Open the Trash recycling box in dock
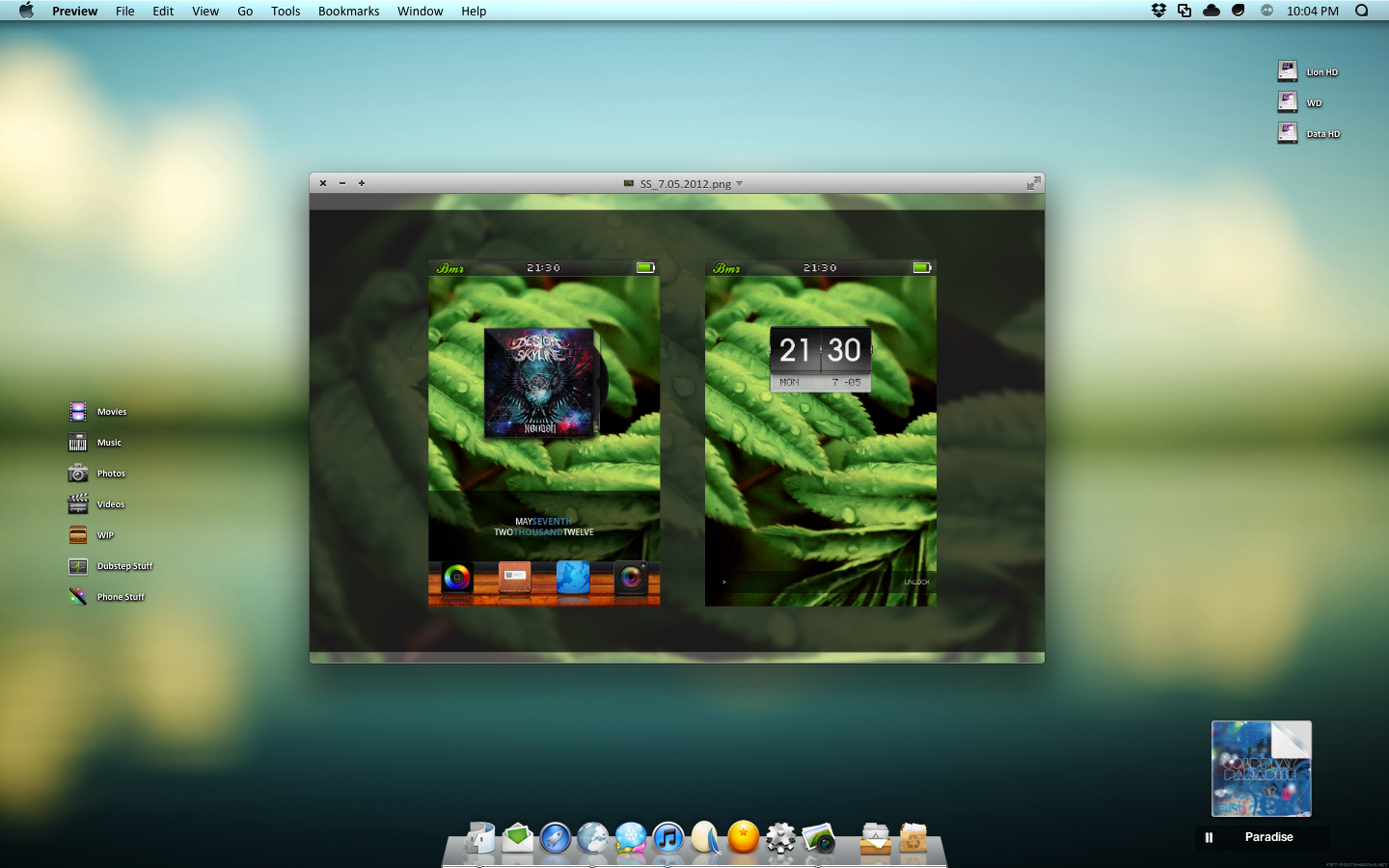The height and width of the screenshot is (868, 1389). (x=913, y=838)
